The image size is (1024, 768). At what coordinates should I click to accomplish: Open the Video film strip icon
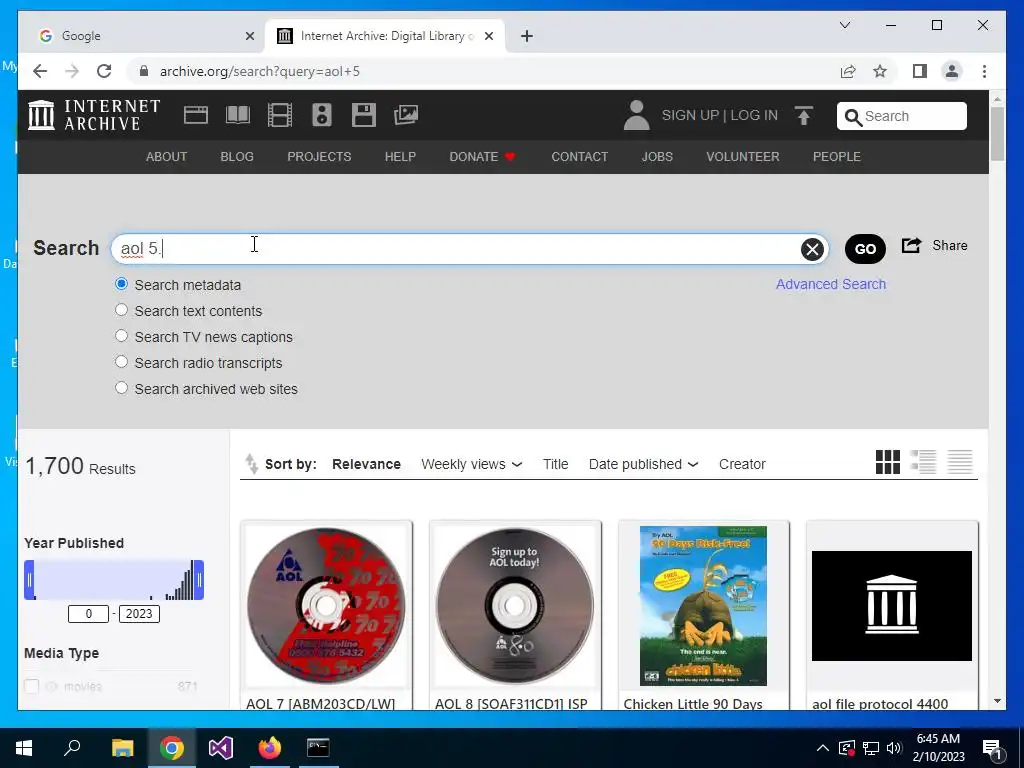click(280, 115)
